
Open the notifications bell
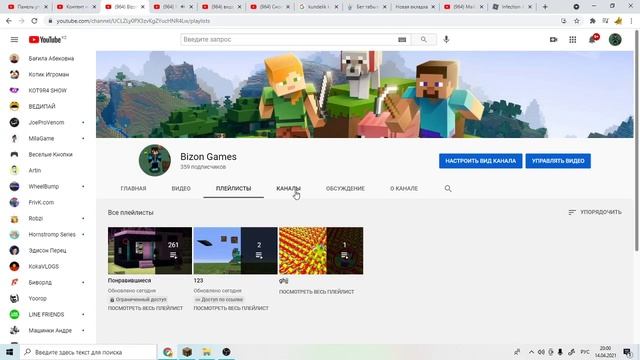593,39
